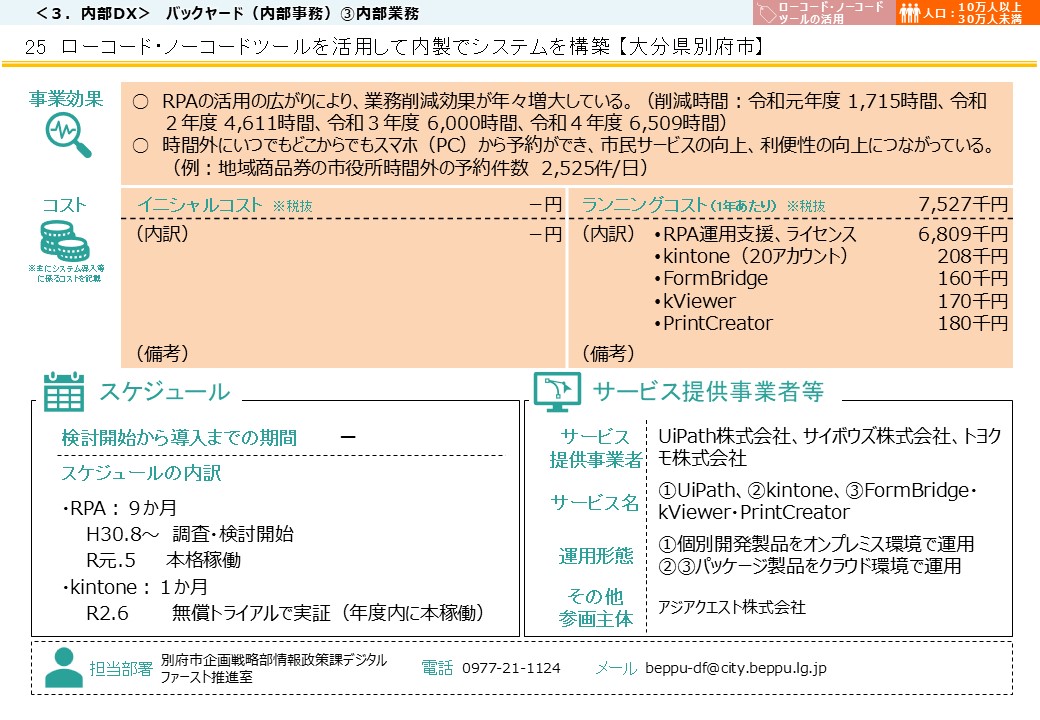Click the kintone (20アカウント) line
1040x720 pixels.
(x=751, y=256)
